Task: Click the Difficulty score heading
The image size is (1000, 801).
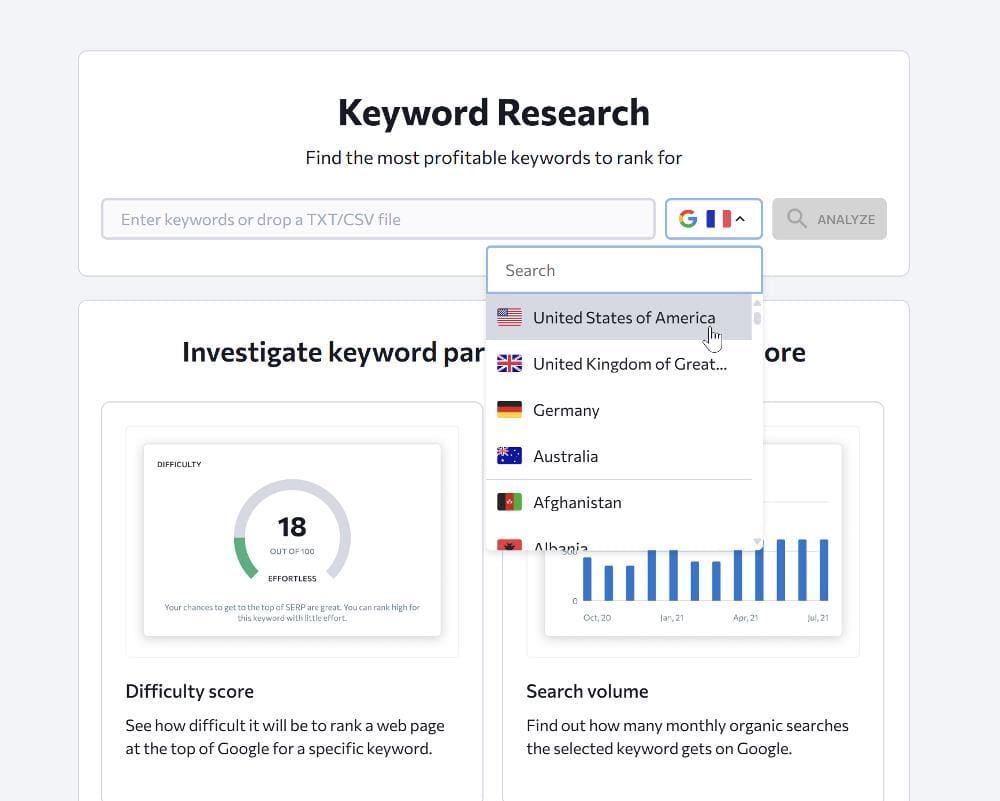Action: point(189,691)
